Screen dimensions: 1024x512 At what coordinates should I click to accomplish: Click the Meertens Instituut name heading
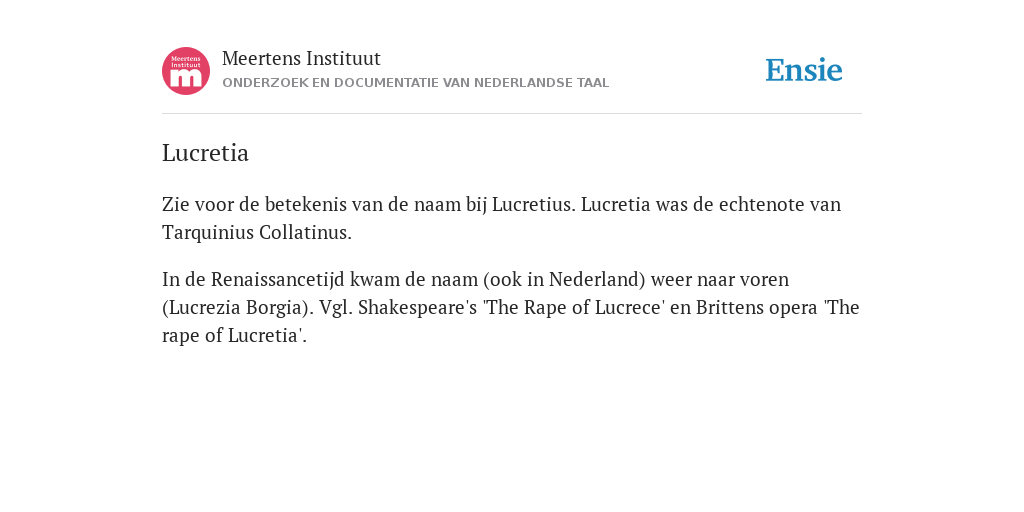(301, 58)
